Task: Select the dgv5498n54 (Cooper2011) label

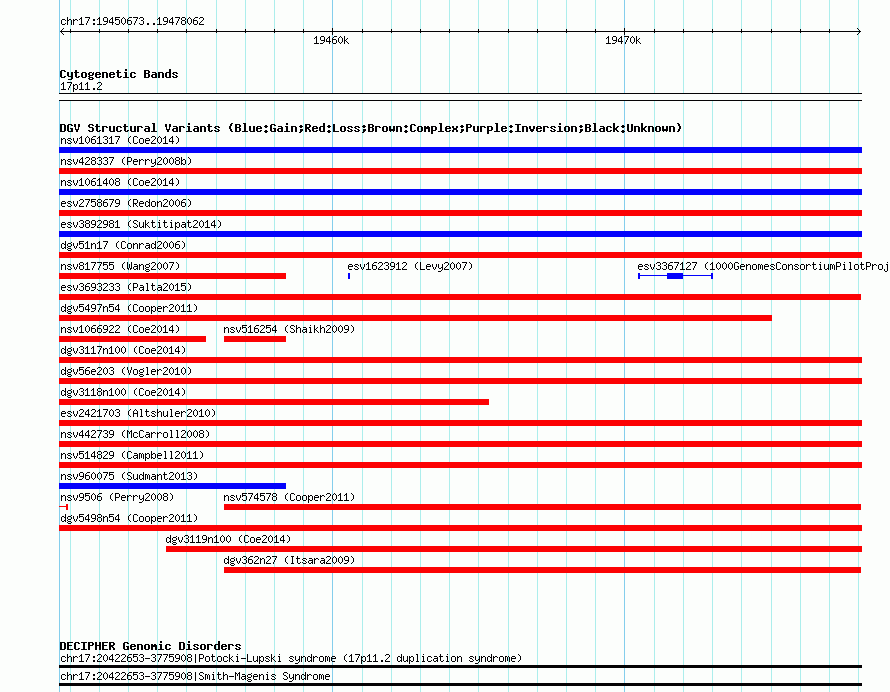Action: (129, 518)
